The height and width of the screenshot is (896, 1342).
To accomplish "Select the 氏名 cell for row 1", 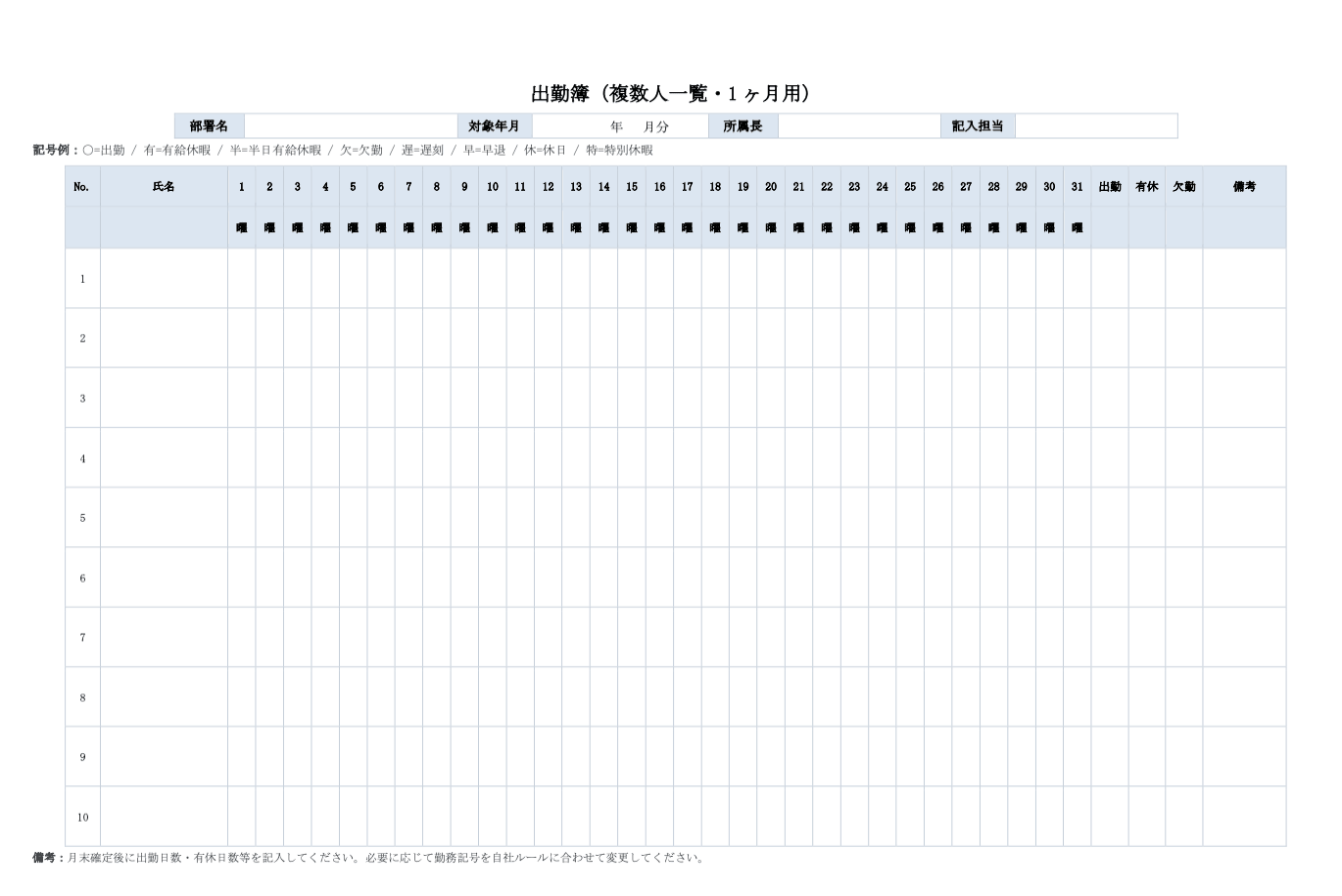I will click(x=164, y=277).
